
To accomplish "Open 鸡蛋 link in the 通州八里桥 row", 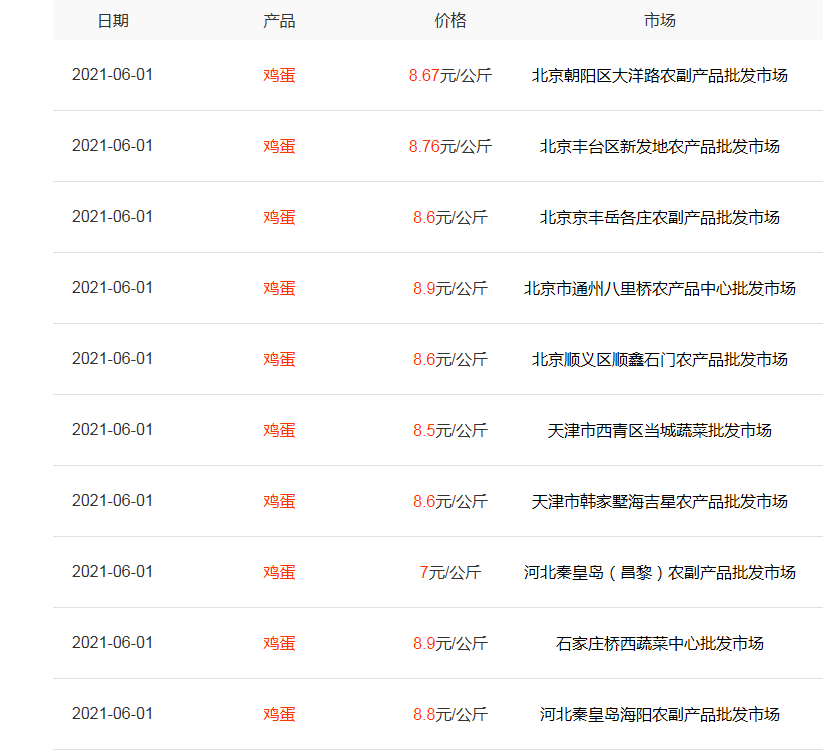I will click(x=279, y=288).
